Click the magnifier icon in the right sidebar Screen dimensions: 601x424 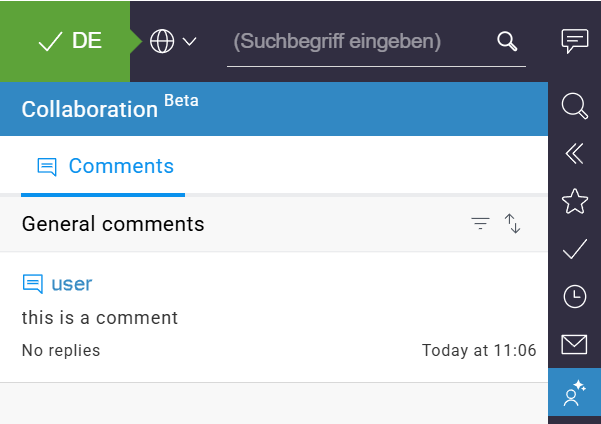575,106
